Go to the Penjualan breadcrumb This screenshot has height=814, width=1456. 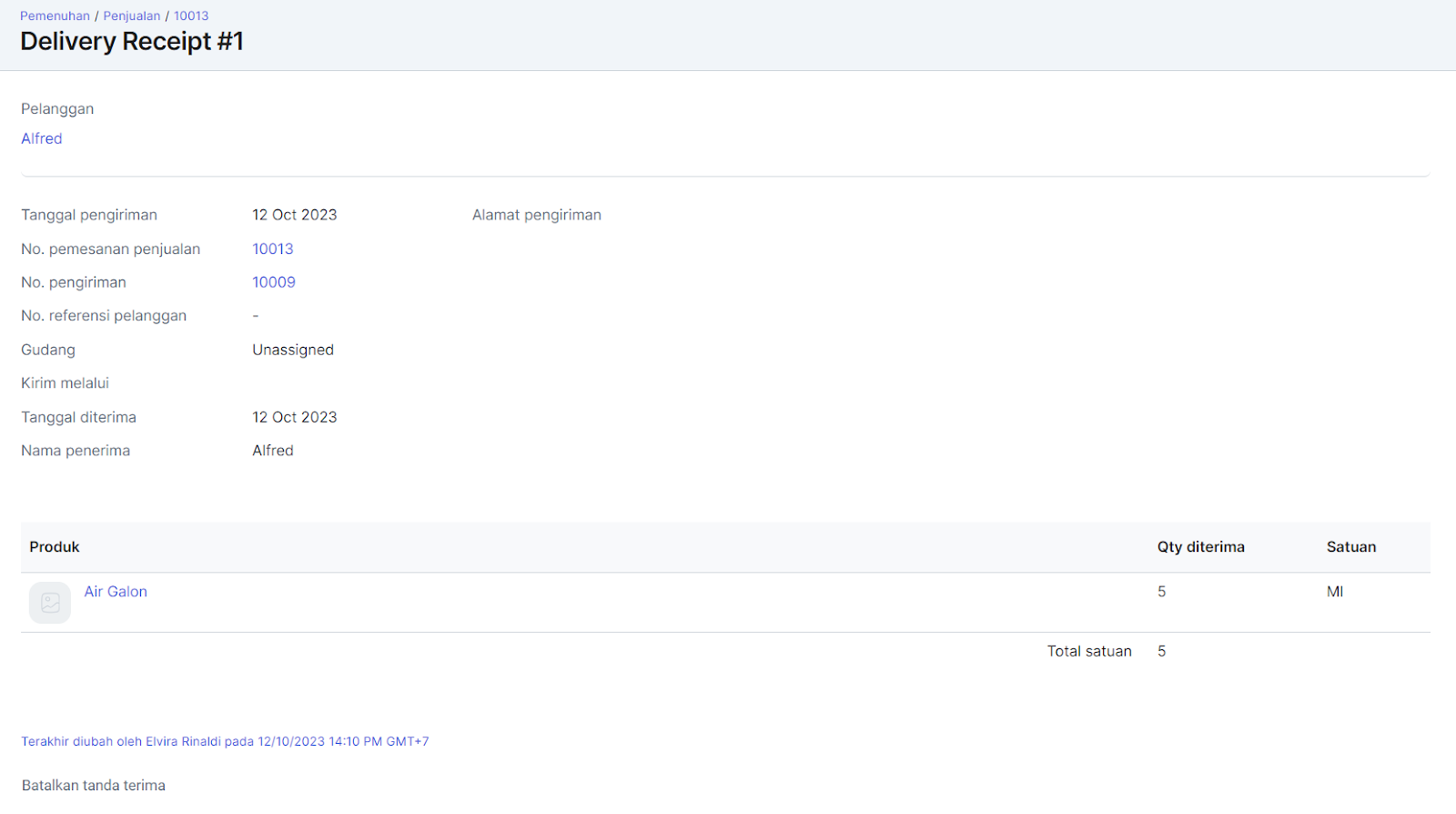[132, 16]
